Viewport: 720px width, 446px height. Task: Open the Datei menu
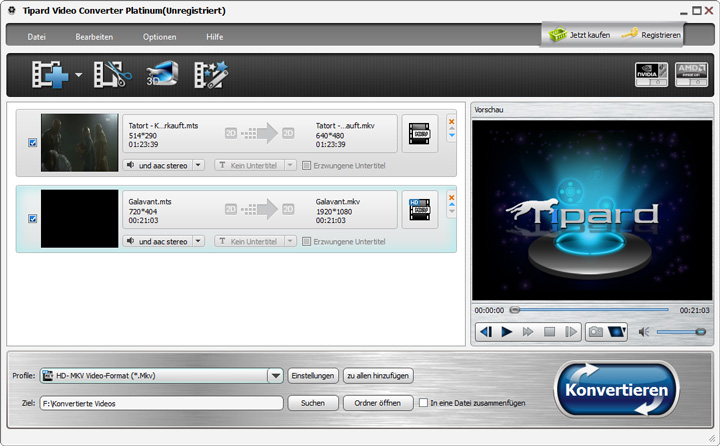[36, 37]
